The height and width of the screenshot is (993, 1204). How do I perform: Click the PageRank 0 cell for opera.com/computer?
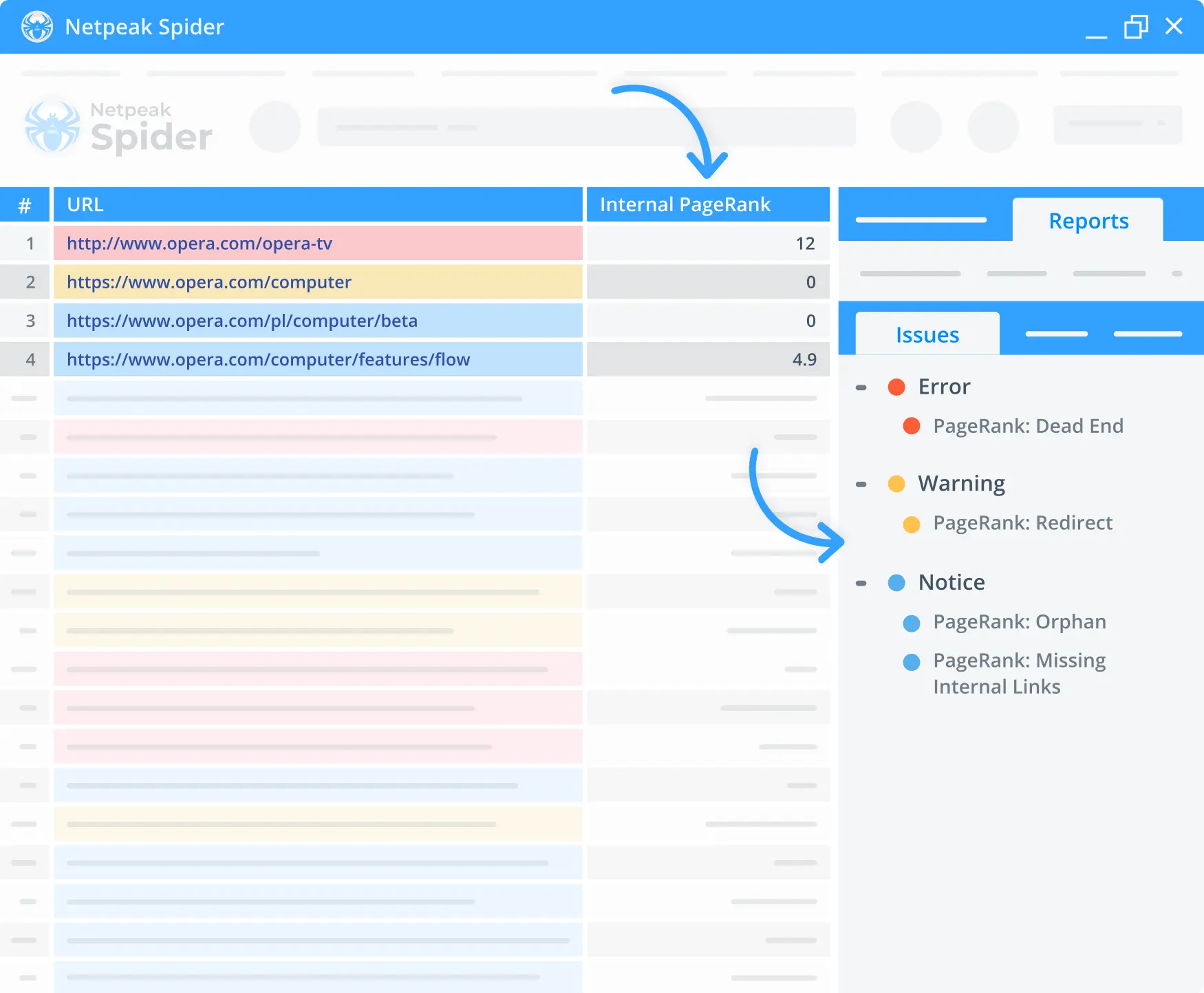(708, 282)
